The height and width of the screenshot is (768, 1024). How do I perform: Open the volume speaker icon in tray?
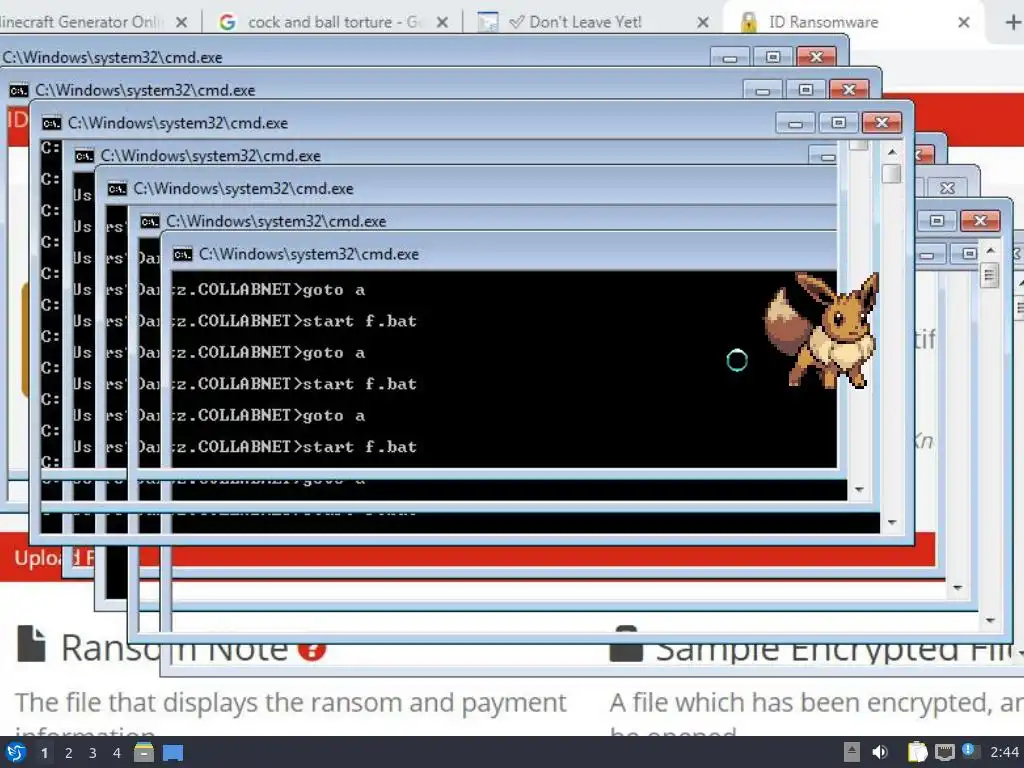click(x=880, y=752)
